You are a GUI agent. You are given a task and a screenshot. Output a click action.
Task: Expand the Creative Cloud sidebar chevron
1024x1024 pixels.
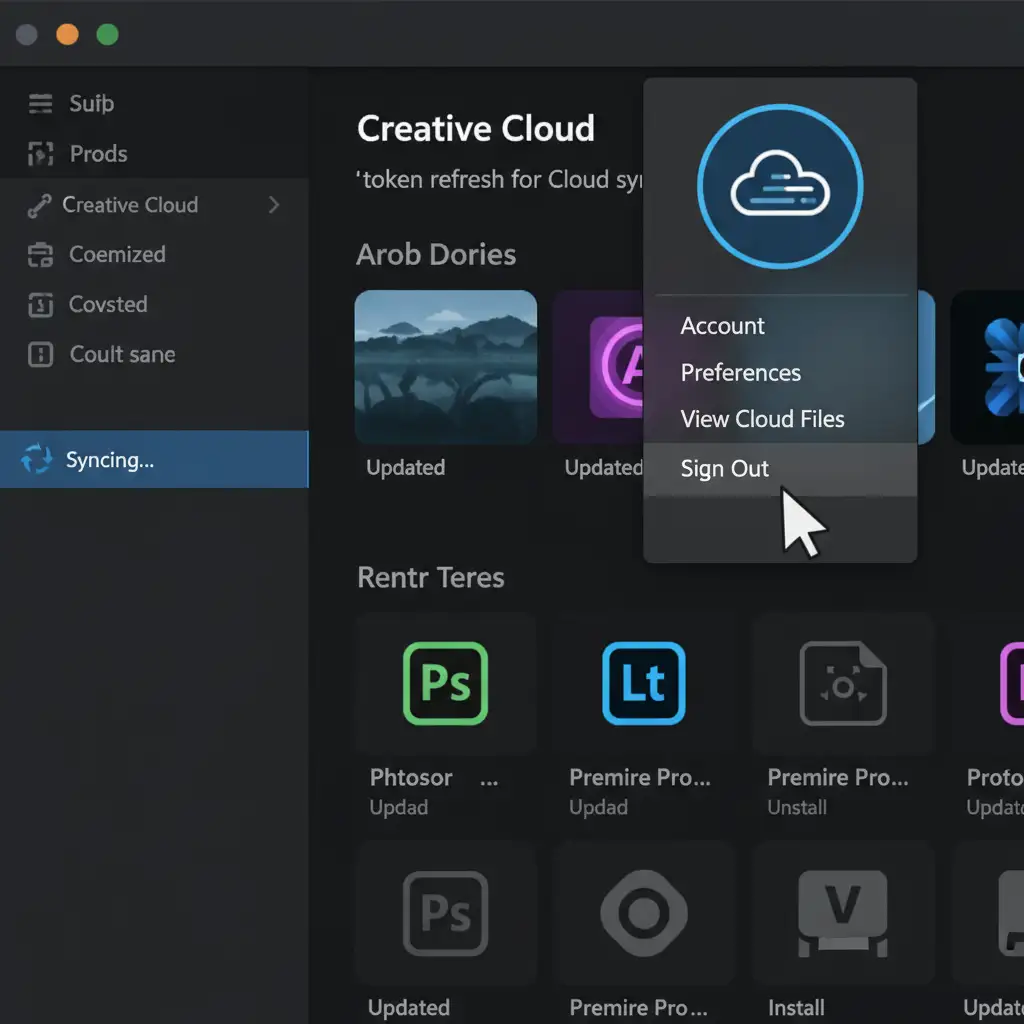pos(273,205)
